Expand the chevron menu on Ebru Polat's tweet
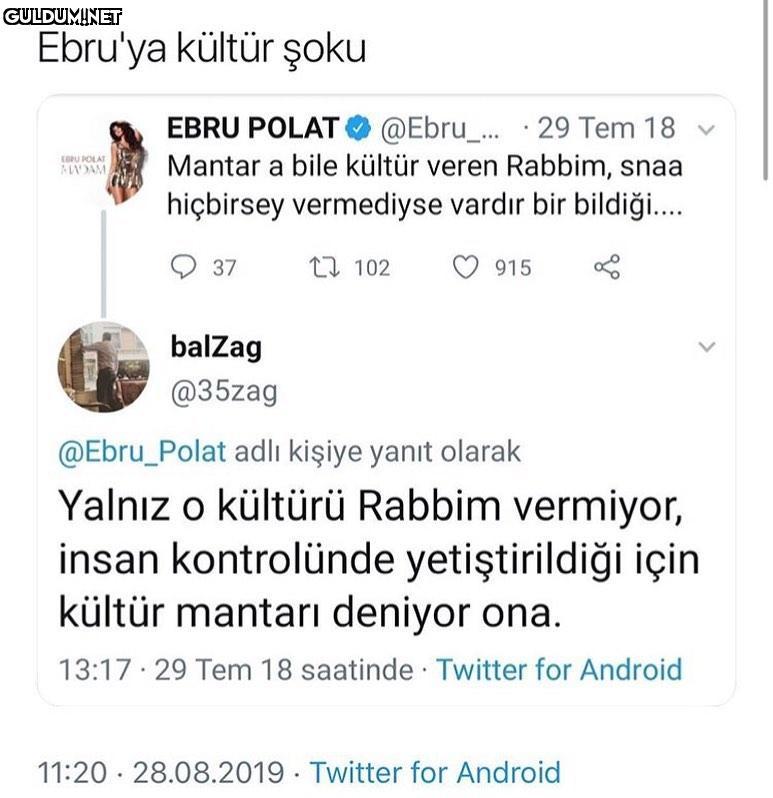 click(706, 130)
